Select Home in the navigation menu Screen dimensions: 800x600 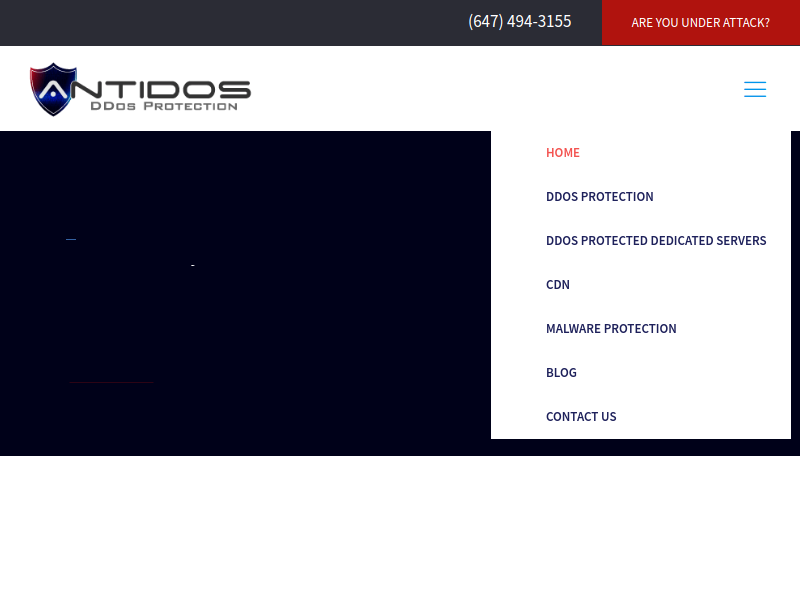pos(563,153)
